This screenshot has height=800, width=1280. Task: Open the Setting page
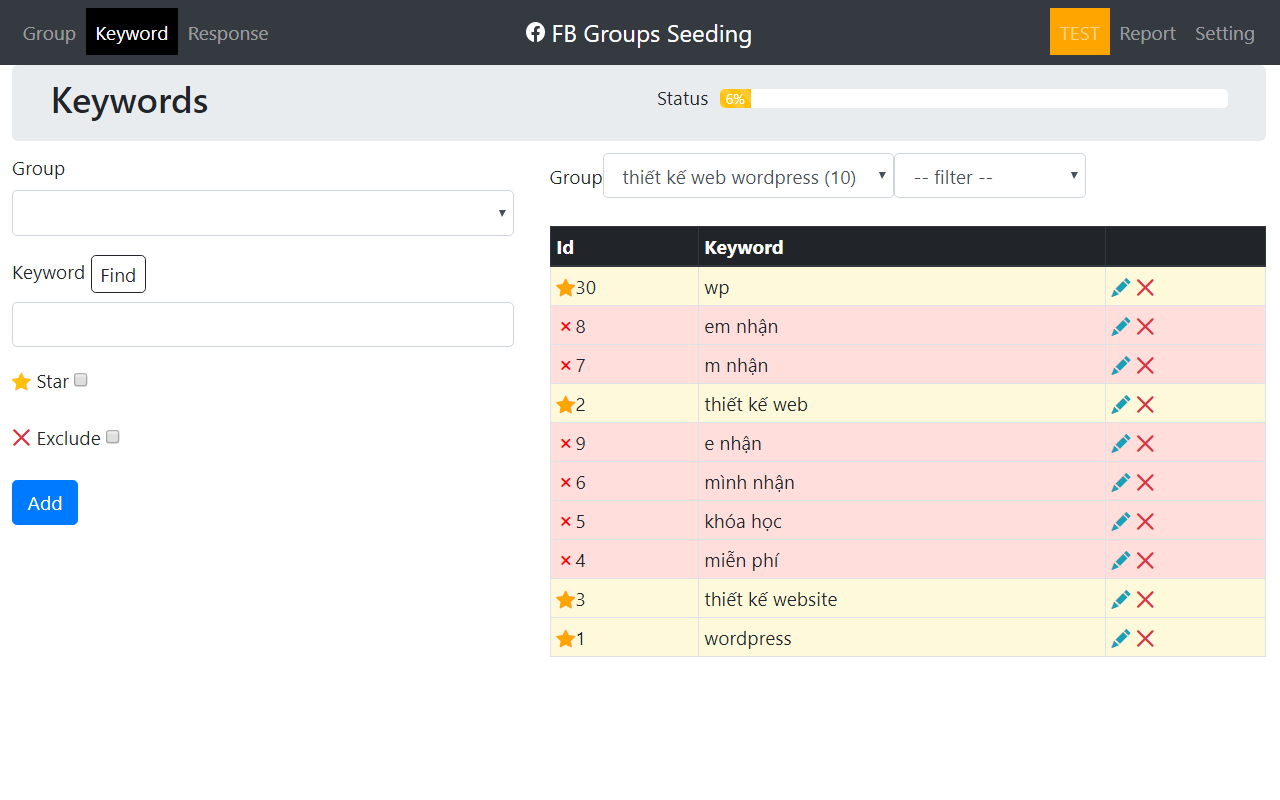[x=1225, y=33]
